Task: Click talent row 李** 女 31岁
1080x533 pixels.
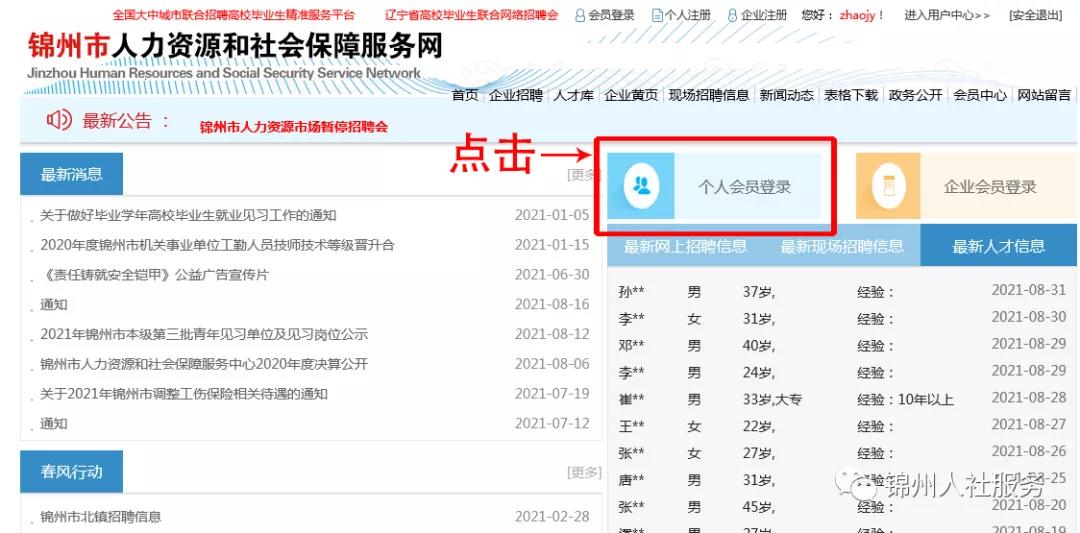Action: [842, 318]
